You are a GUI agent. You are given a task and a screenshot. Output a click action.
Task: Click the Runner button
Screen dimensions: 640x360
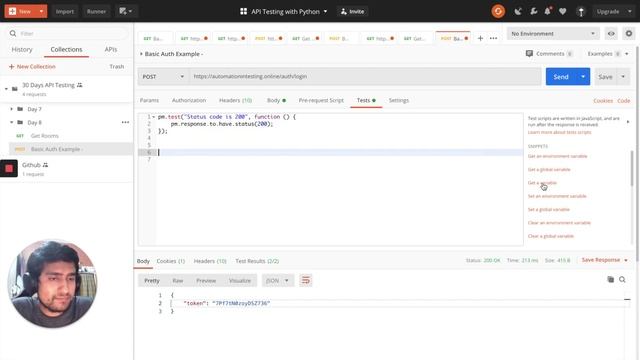coord(96,11)
